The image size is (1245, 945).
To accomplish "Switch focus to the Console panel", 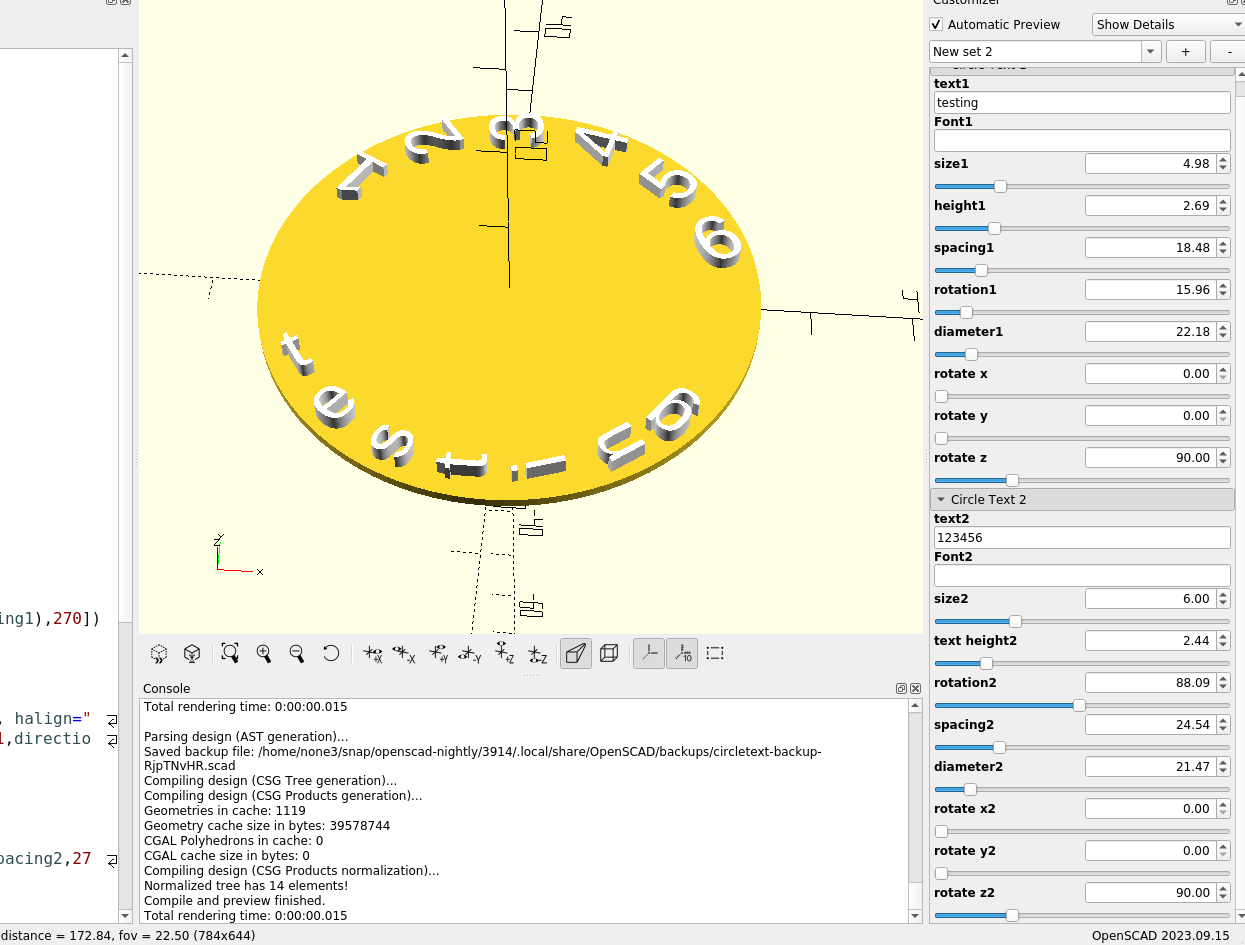I will tap(166, 688).
